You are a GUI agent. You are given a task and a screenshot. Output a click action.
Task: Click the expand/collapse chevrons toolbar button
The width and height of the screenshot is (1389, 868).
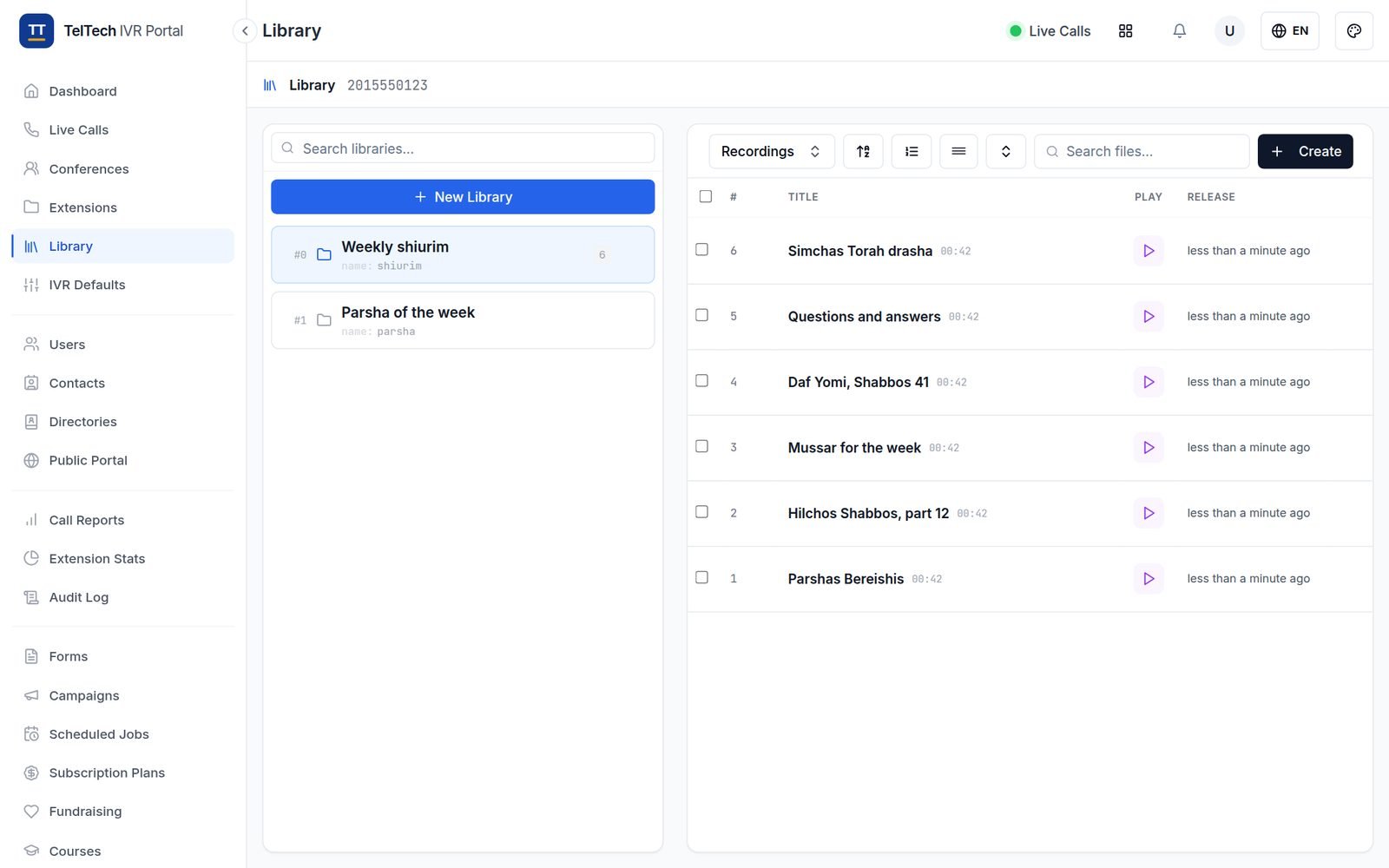pos(1005,151)
